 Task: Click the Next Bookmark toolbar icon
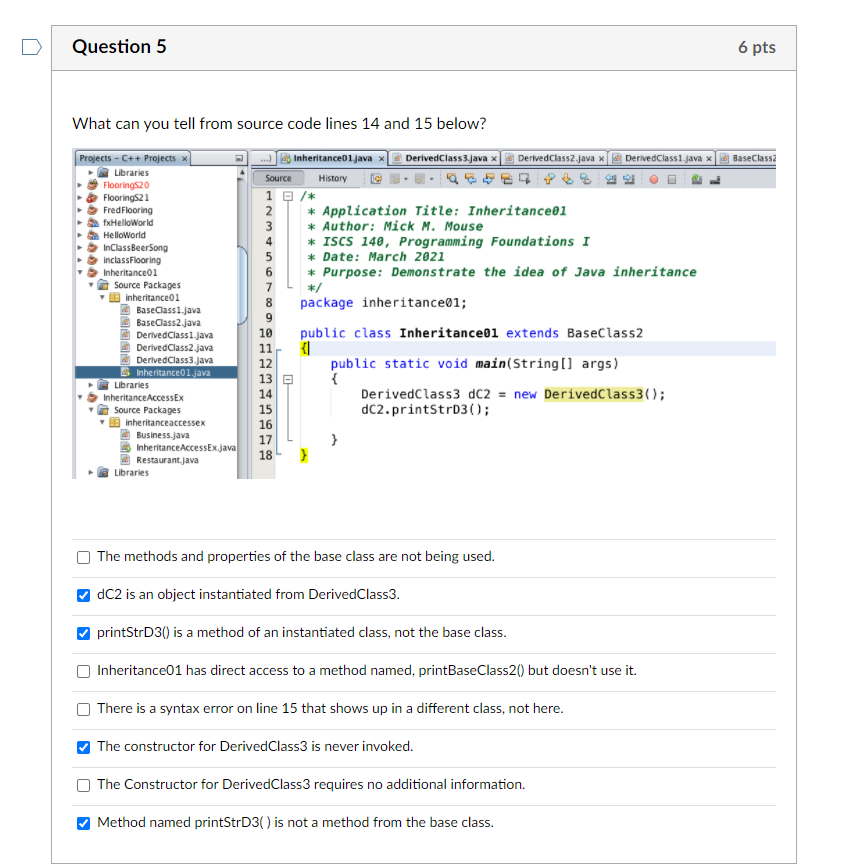(566, 180)
